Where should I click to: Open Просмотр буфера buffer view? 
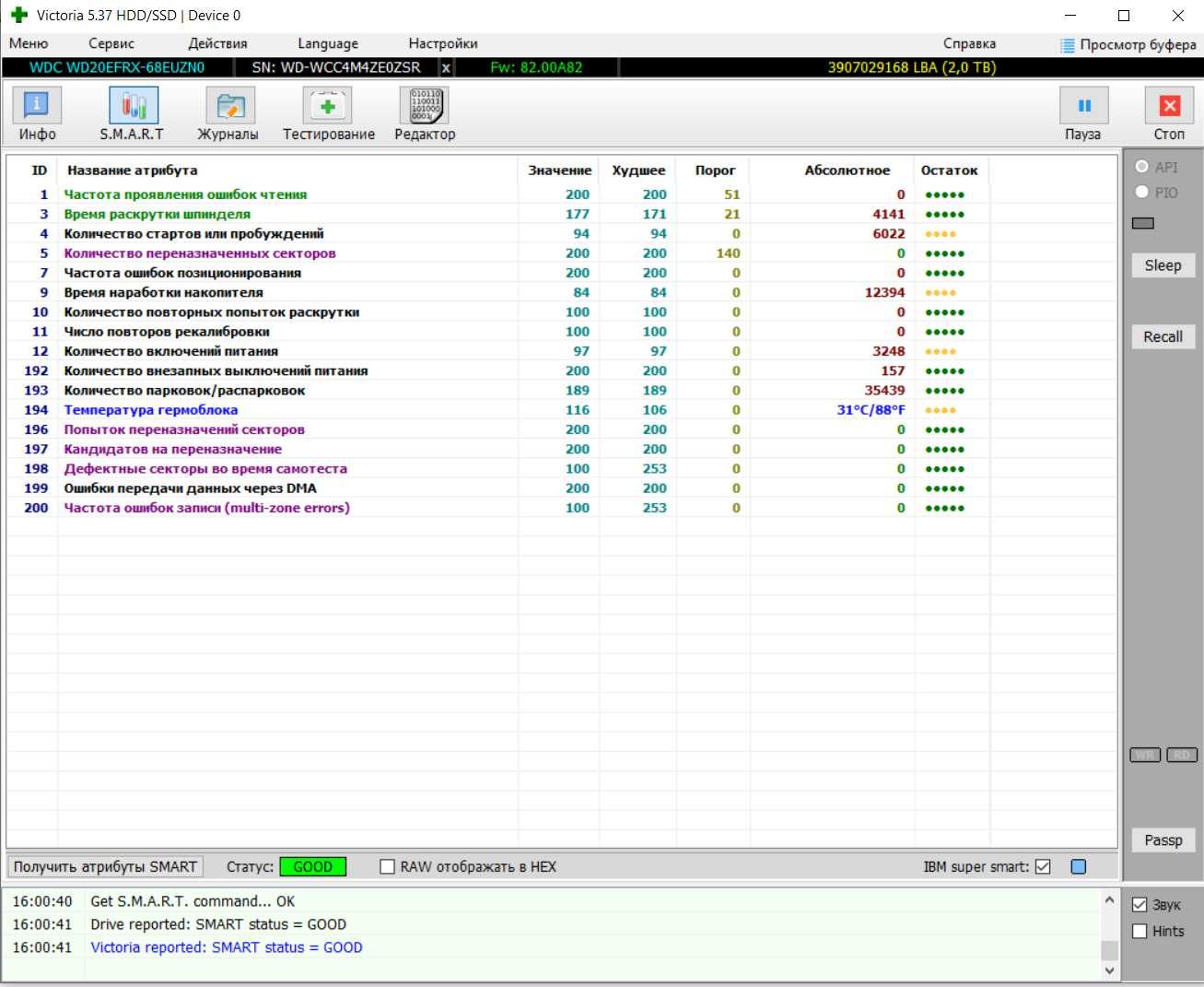(x=1128, y=44)
